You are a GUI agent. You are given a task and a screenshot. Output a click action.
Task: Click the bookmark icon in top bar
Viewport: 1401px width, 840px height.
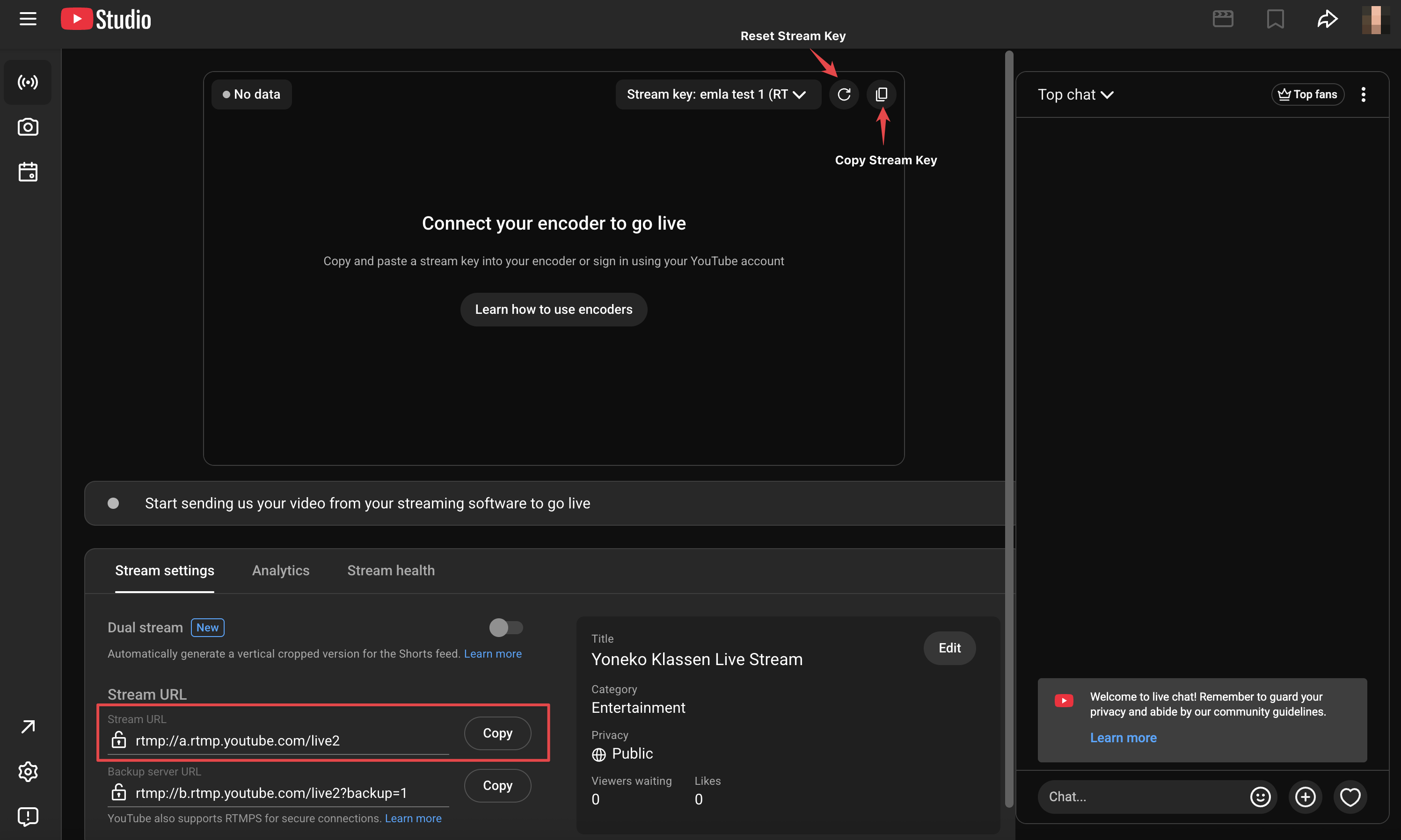pyautogui.click(x=1275, y=19)
